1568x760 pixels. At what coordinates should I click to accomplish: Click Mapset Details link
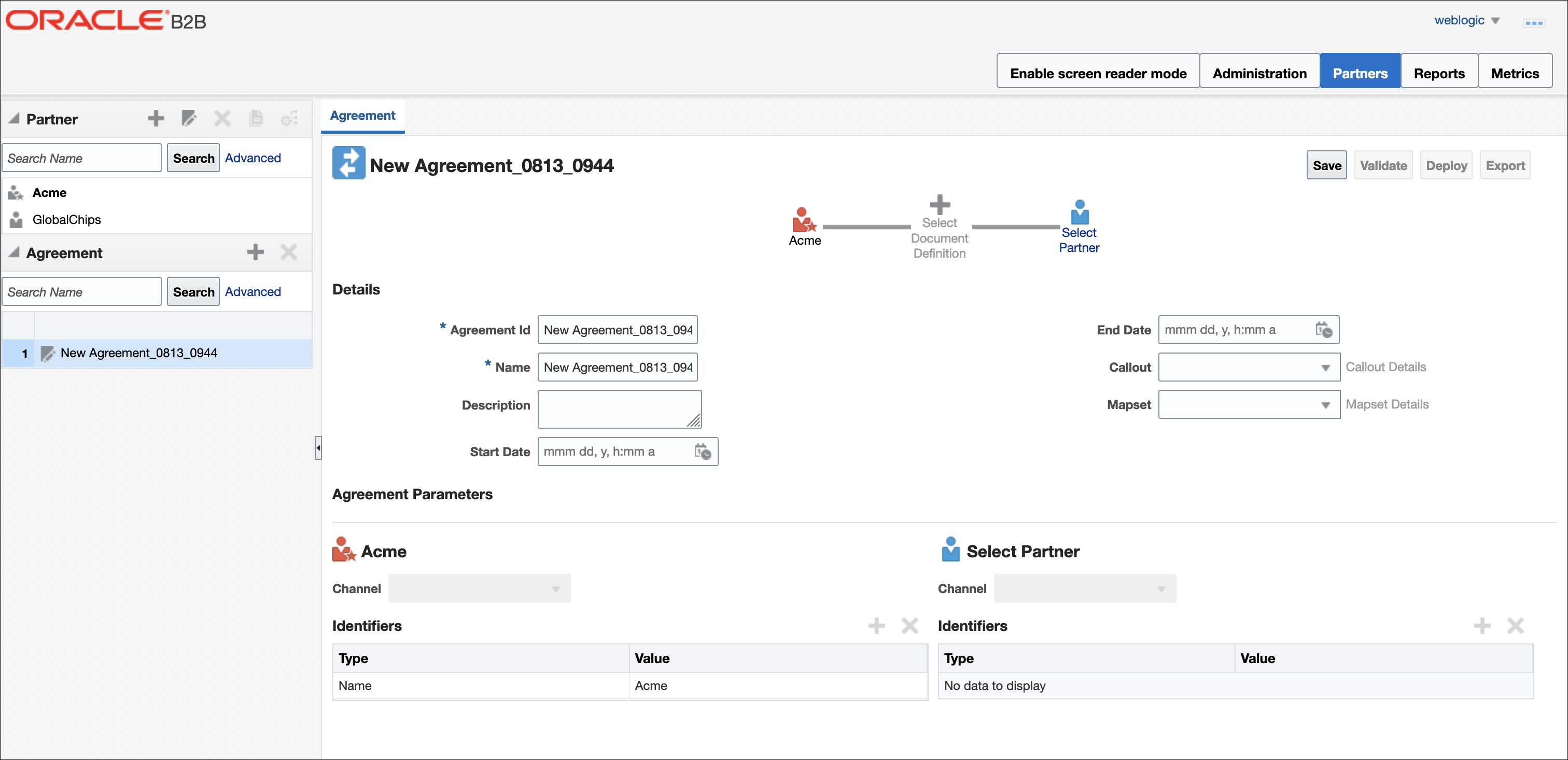click(x=1387, y=404)
